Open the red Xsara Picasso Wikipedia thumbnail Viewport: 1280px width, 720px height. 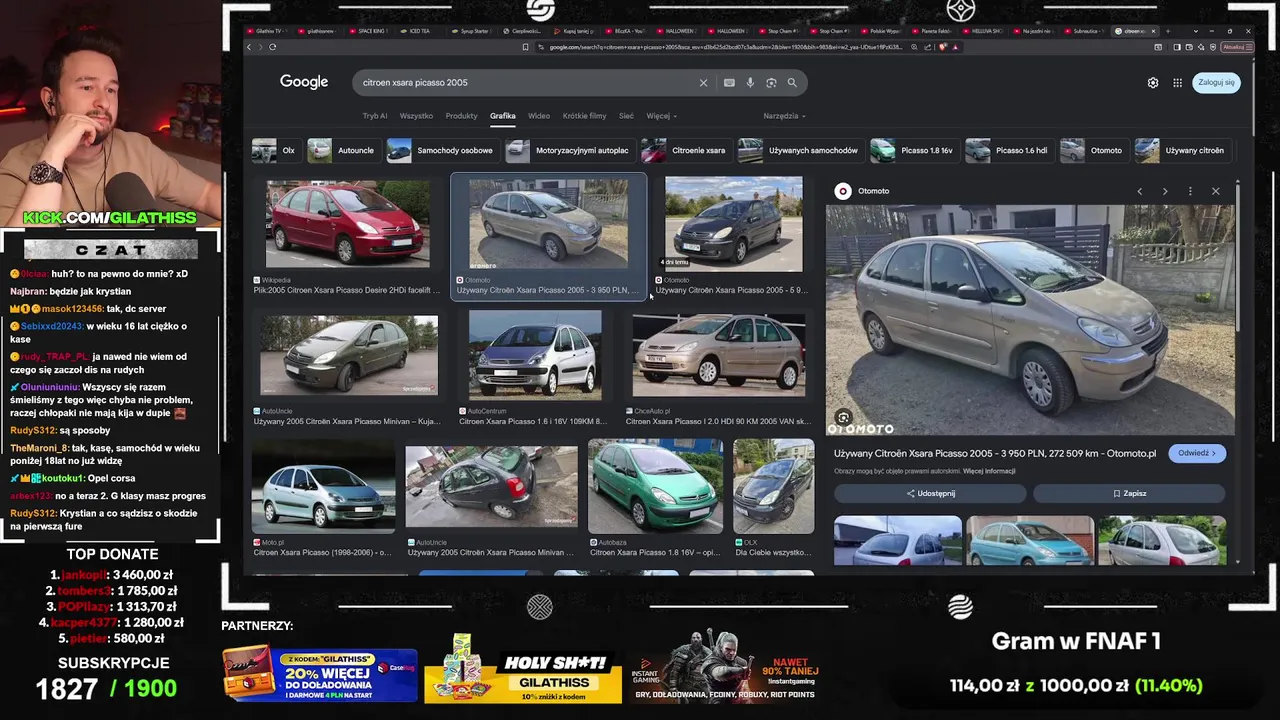click(x=348, y=225)
